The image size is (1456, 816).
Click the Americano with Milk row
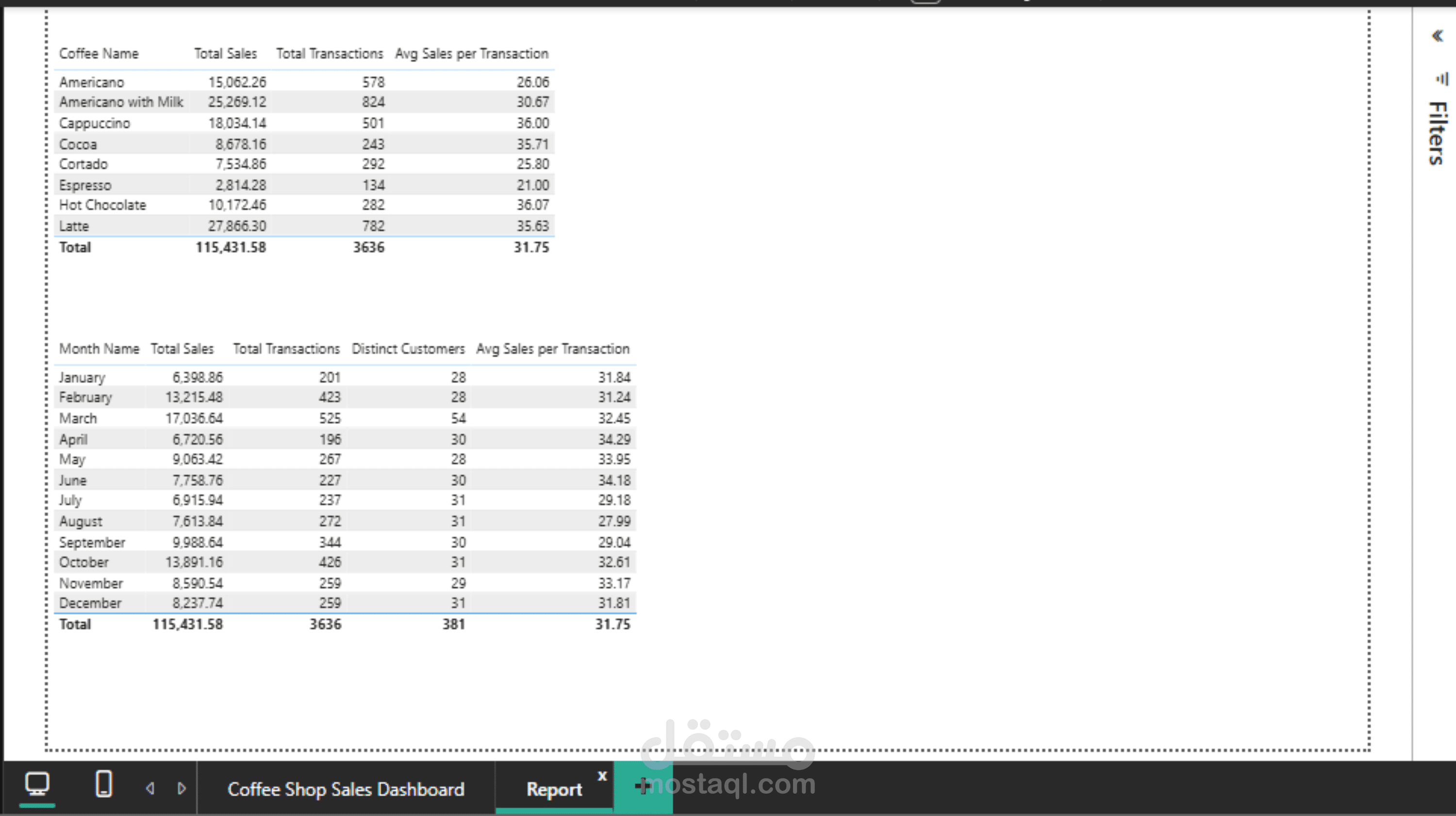pos(121,102)
